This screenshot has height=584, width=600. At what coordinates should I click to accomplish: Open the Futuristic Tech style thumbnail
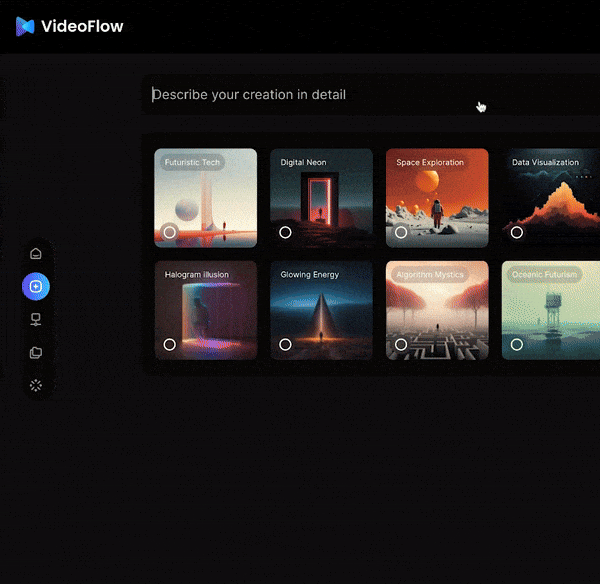pyautogui.click(x=205, y=198)
